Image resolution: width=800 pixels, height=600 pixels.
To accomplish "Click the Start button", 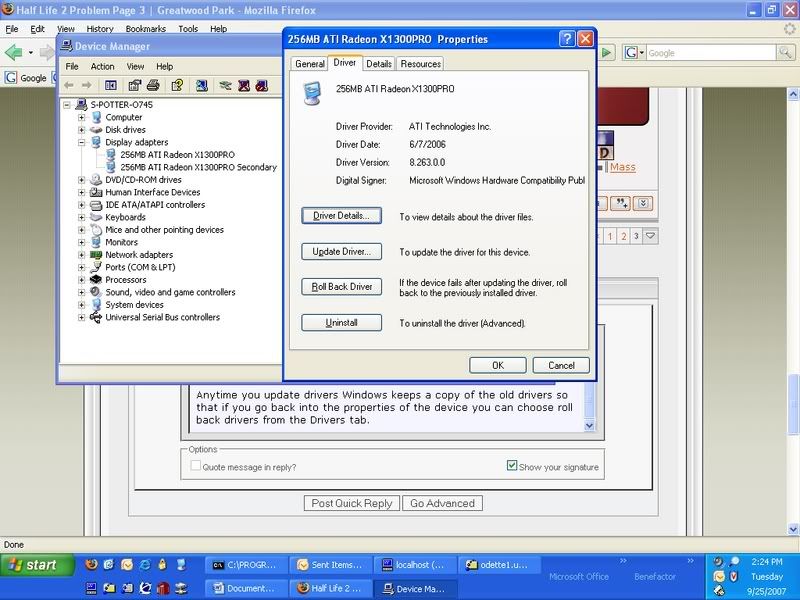I will [37, 565].
